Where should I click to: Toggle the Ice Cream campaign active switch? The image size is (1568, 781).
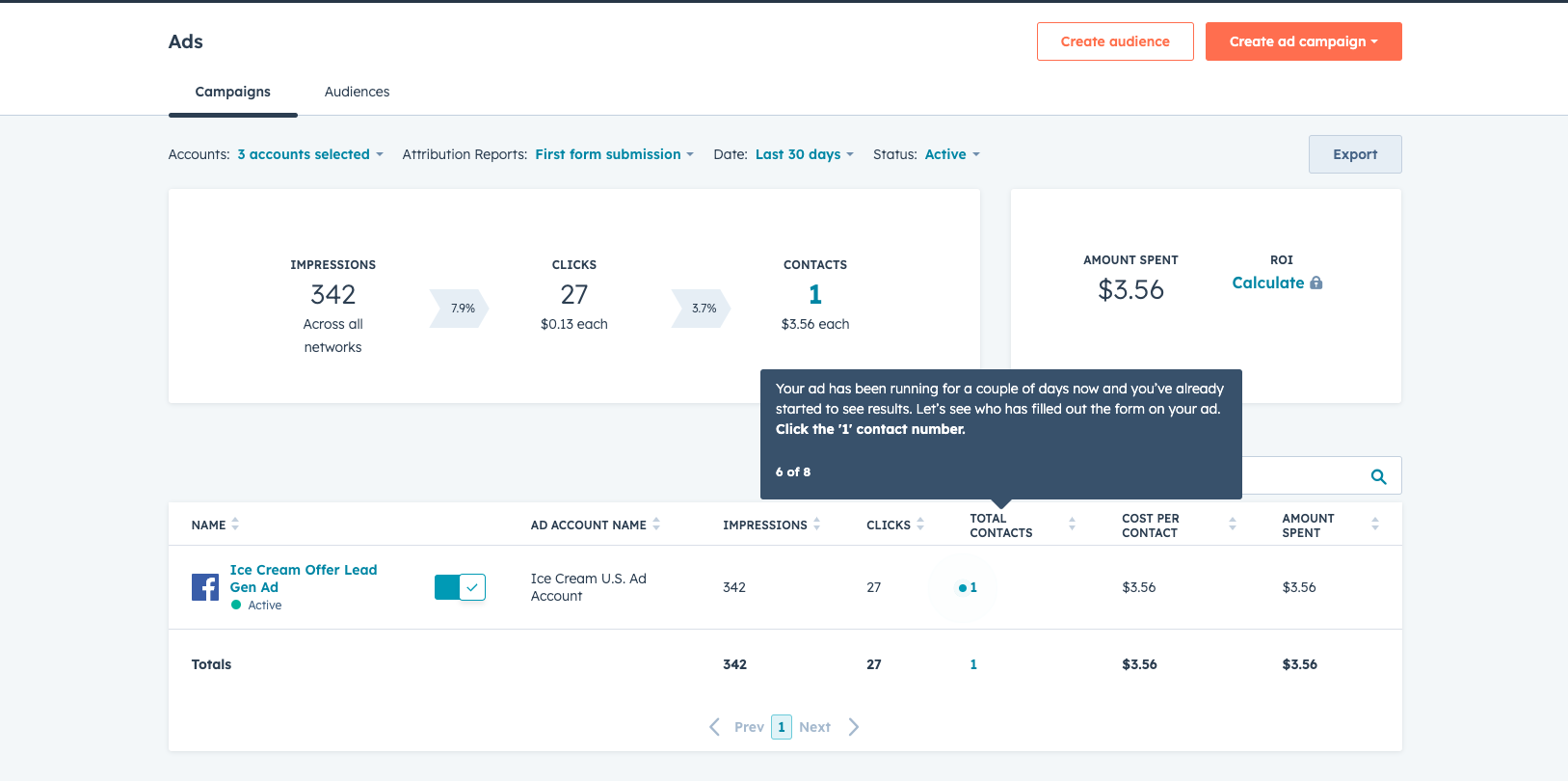tap(460, 587)
